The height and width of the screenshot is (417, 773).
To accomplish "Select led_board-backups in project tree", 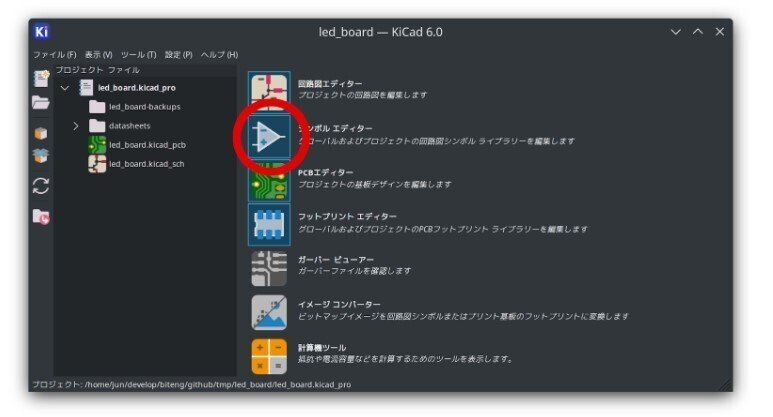I will 144,106.
